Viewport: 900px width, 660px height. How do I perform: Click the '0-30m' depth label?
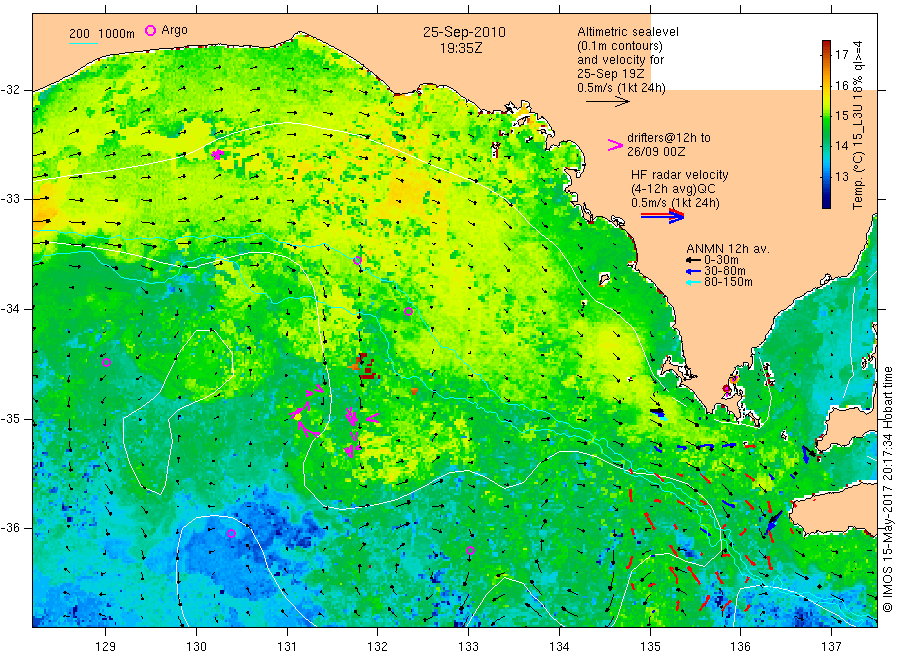[721, 260]
